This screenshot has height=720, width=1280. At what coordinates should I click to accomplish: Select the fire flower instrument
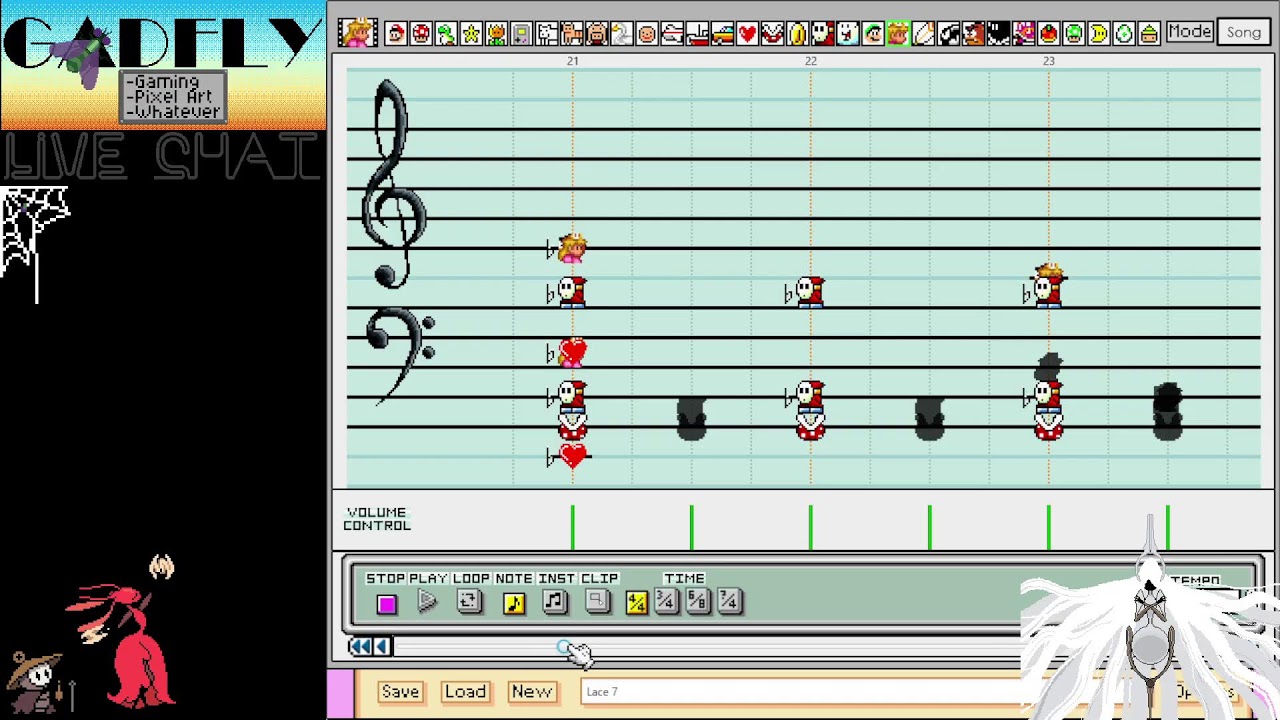[x=496, y=33]
